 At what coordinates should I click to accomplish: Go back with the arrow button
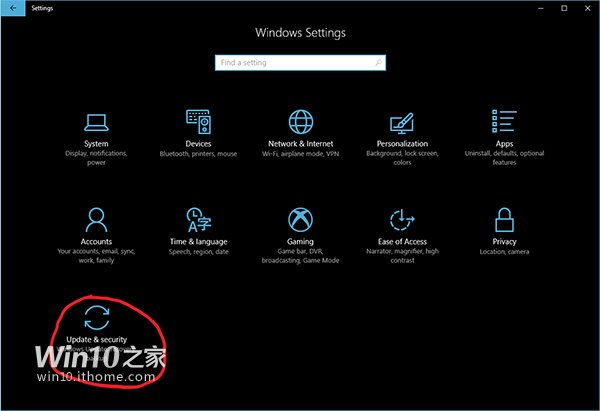pyautogui.click(x=13, y=8)
